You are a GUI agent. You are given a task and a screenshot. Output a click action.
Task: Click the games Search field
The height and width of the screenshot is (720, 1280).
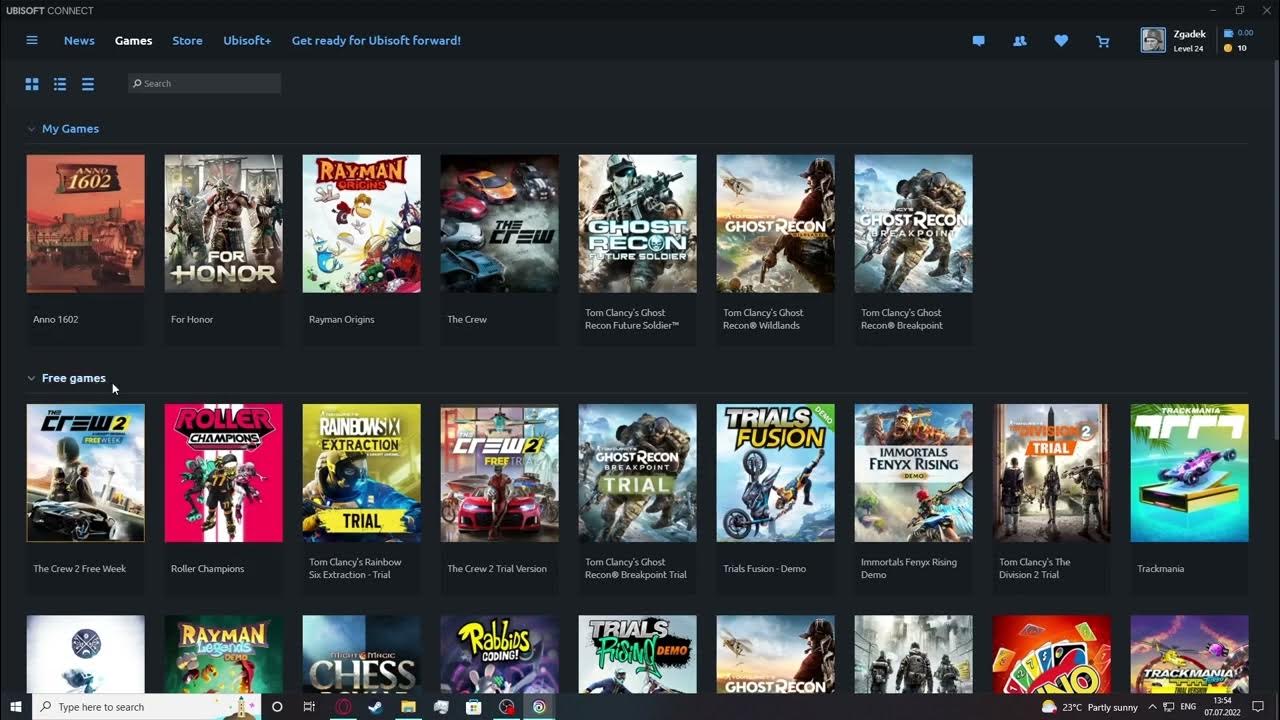(x=204, y=84)
